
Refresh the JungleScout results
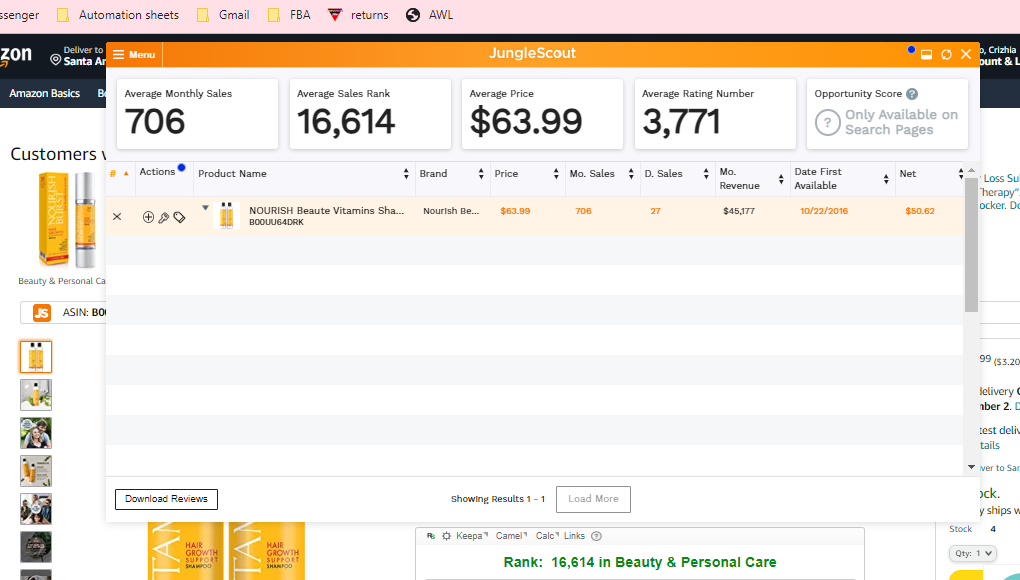pos(946,55)
